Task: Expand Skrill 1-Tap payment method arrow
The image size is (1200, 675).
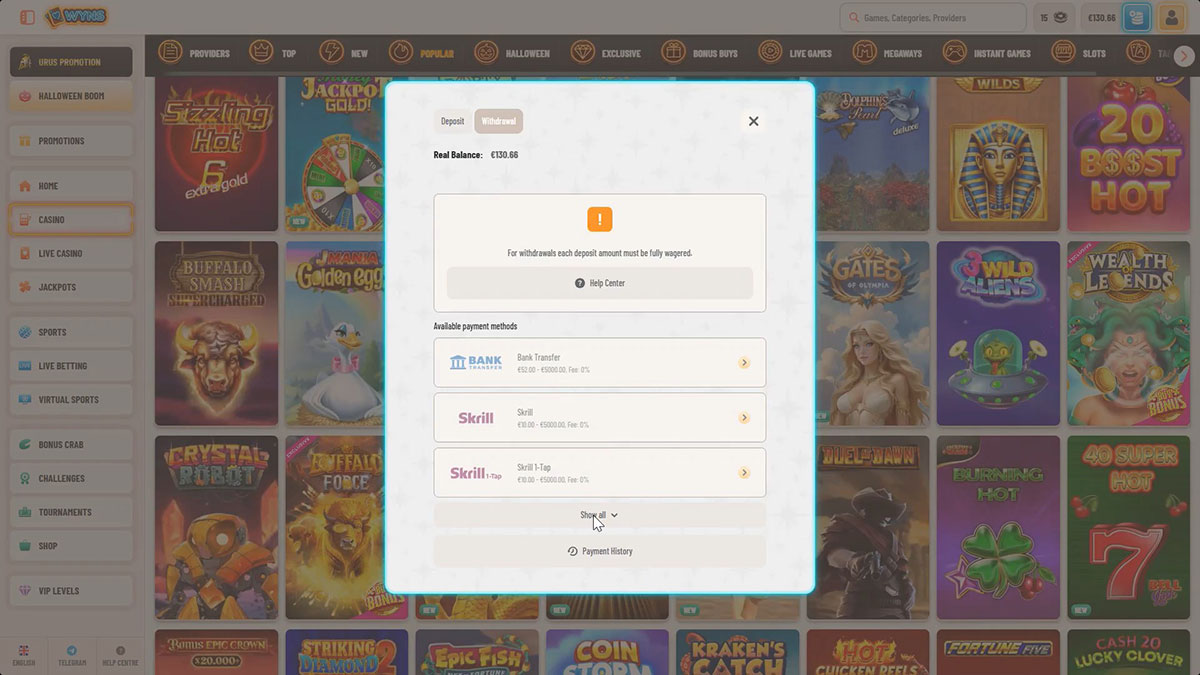Action: click(x=744, y=473)
